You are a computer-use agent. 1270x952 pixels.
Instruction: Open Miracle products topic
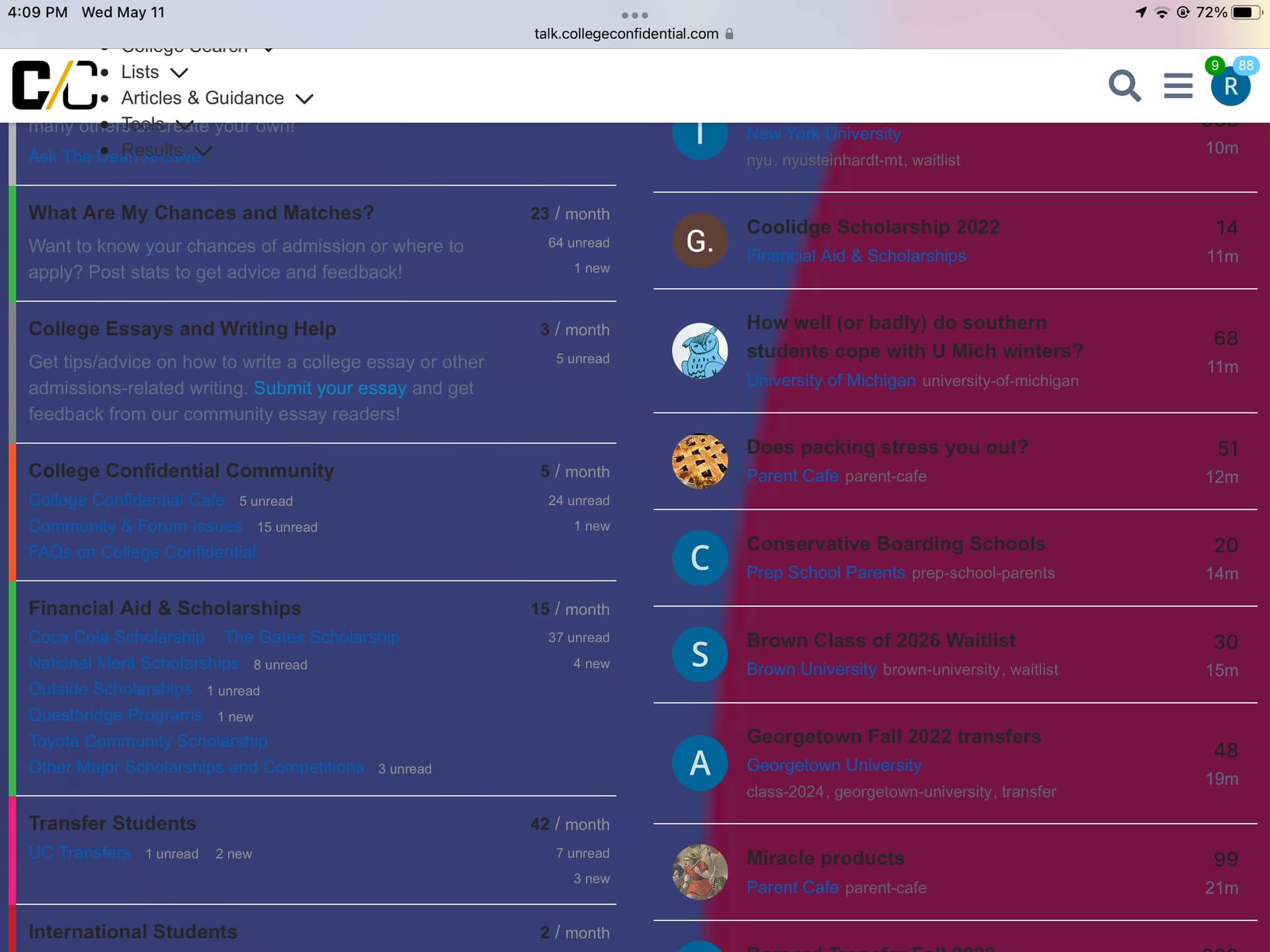point(825,858)
